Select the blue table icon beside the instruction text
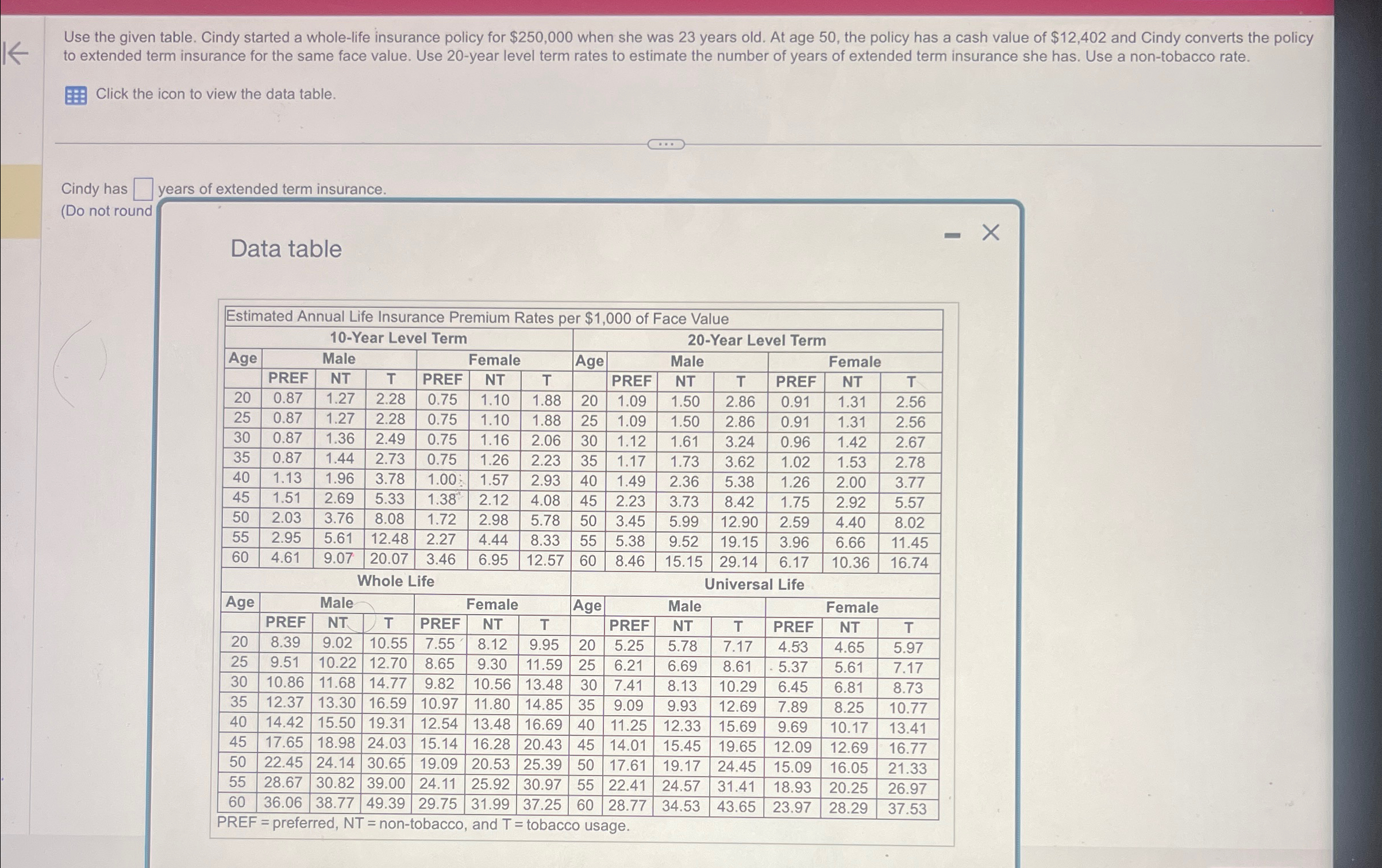 tap(76, 94)
